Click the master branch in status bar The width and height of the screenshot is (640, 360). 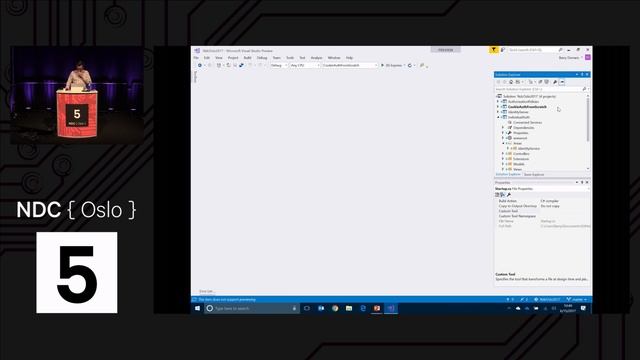(x=577, y=300)
